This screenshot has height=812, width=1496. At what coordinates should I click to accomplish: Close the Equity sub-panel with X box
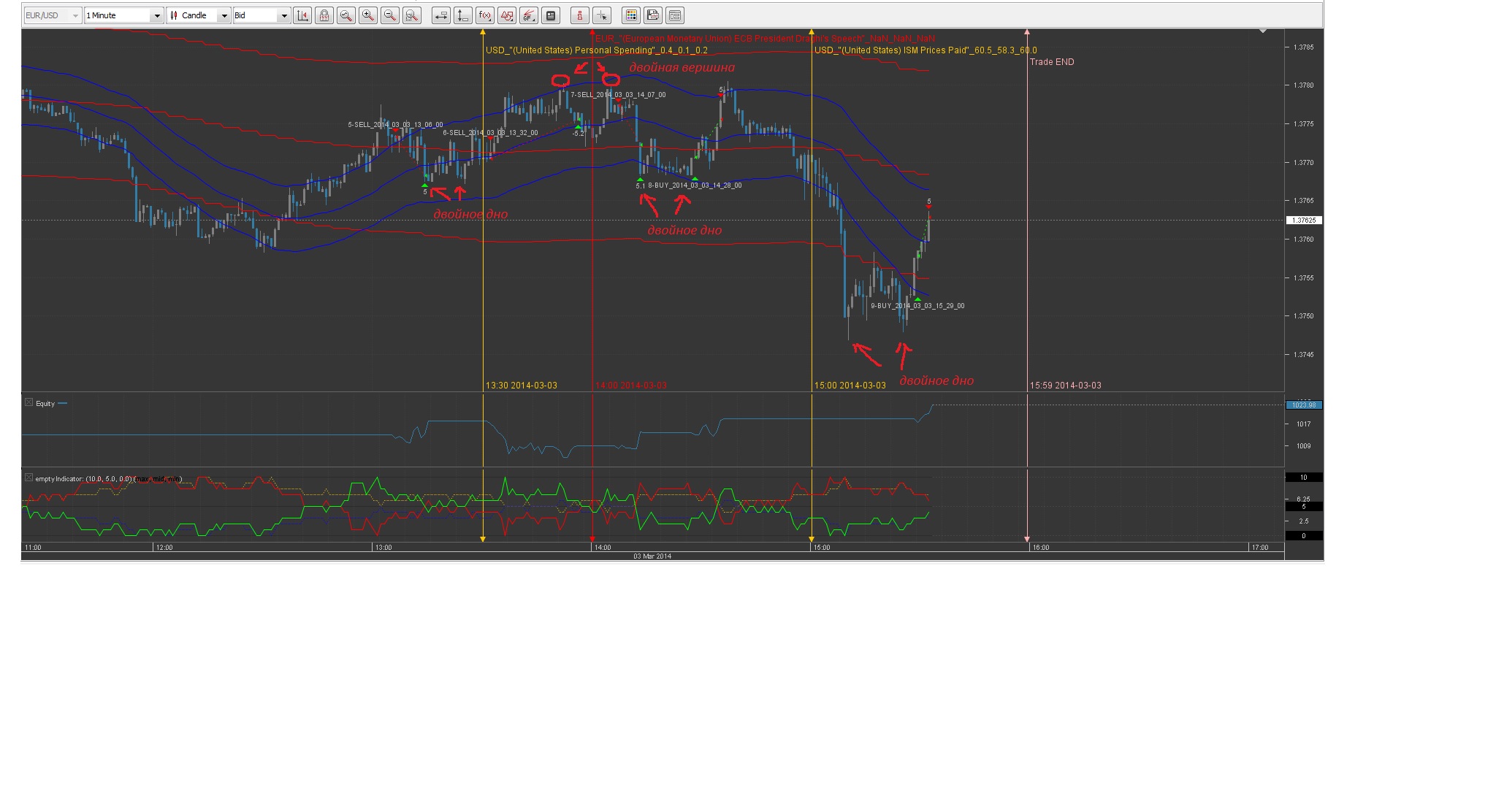tap(28, 402)
